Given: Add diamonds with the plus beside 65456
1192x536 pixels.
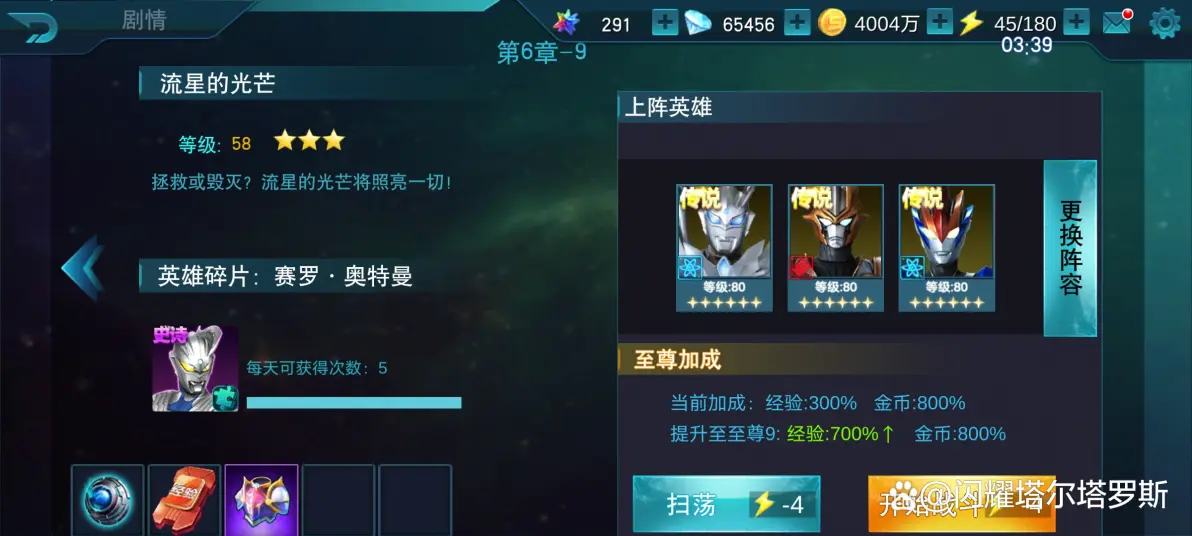Looking at the screenshot, I should click(x=797, y=24).
